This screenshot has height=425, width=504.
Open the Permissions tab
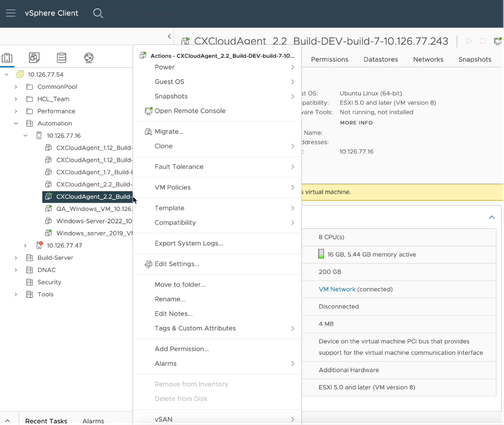pos(329,59)
